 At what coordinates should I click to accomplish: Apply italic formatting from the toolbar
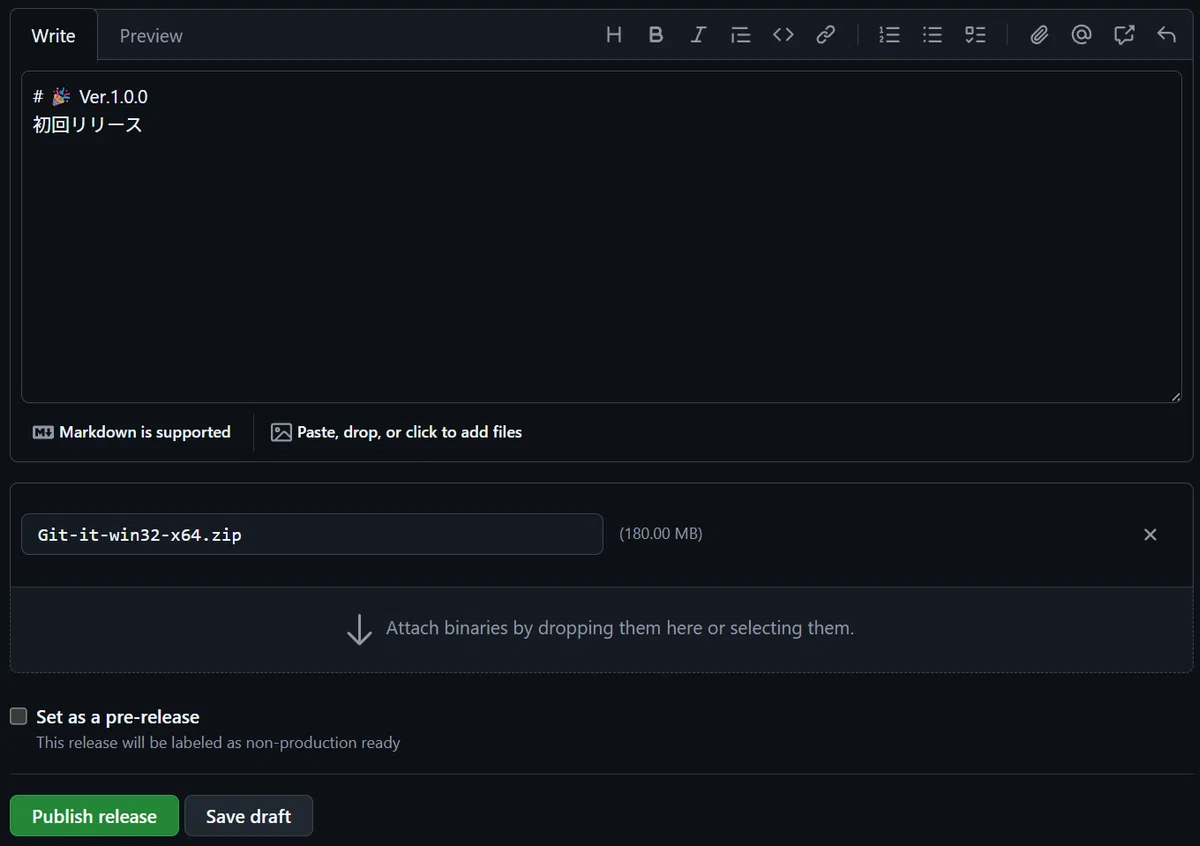coord(698,35)
